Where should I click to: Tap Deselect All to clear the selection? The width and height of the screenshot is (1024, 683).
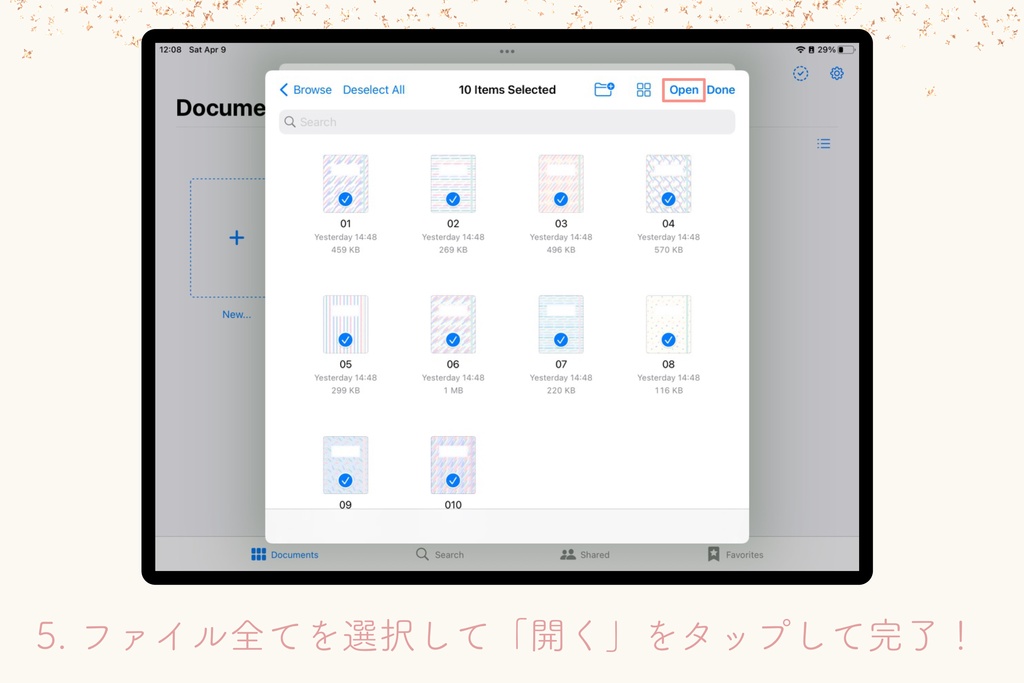coord(373,89)
